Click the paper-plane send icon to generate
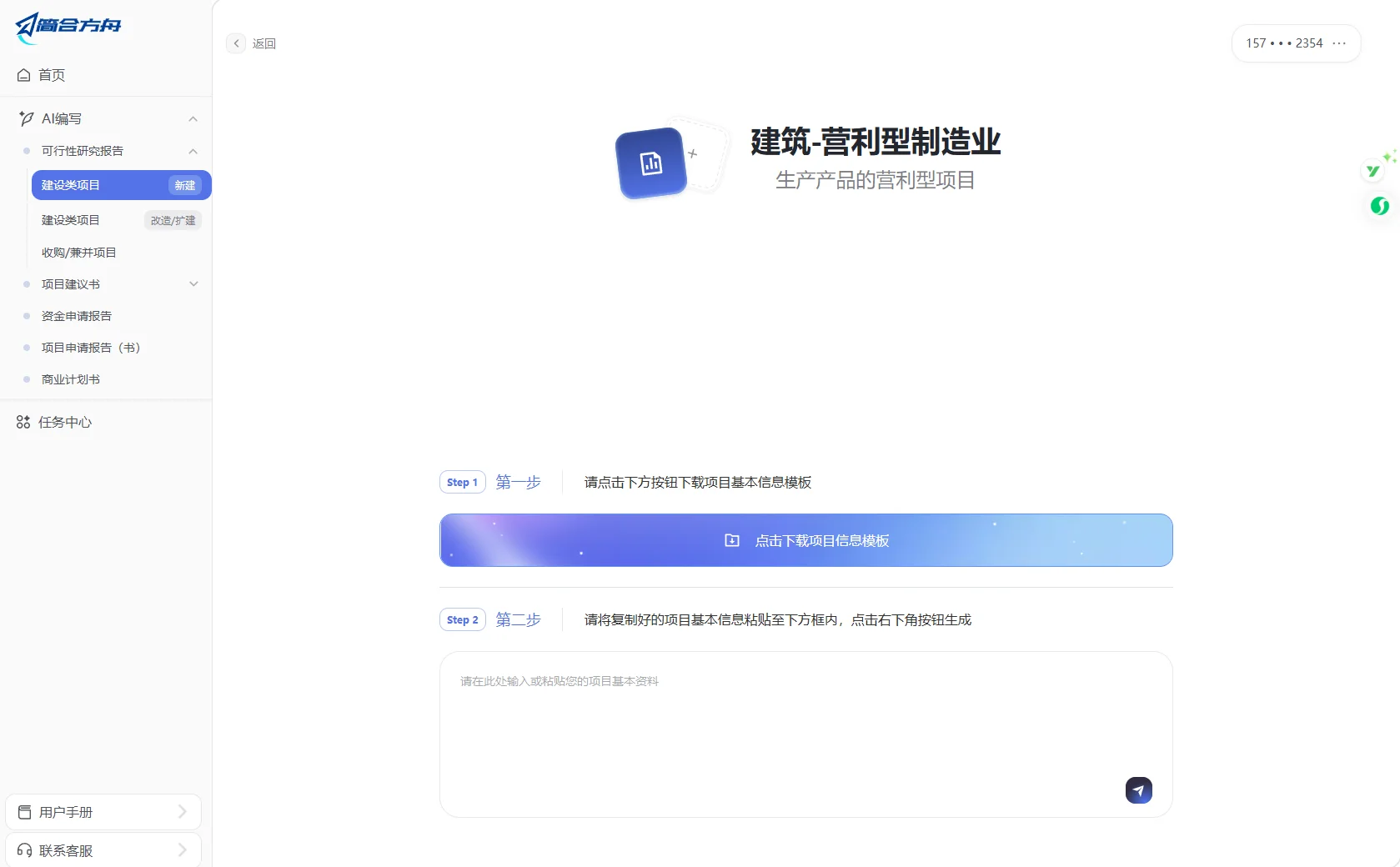The image size is (1400, 867). [1138, 789]
